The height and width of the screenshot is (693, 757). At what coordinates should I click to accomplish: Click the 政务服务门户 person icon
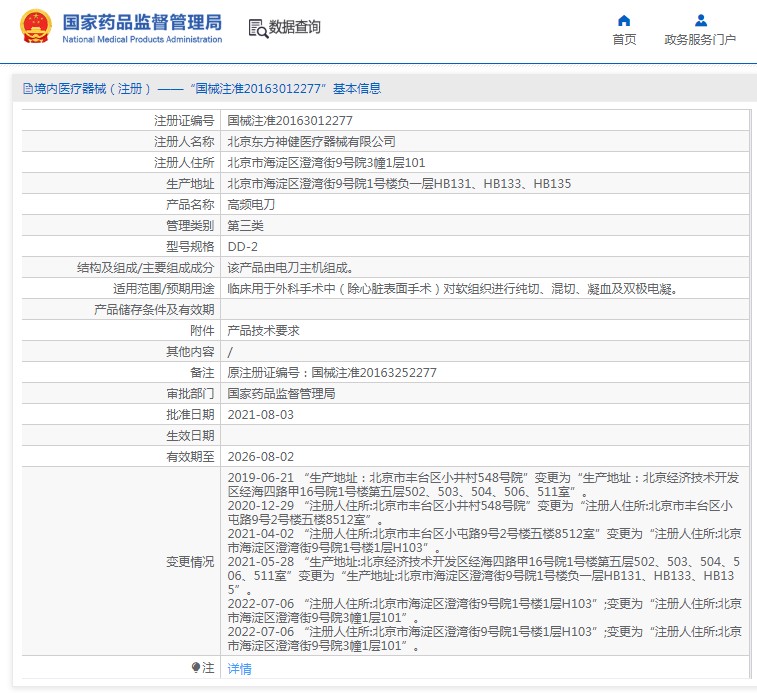[700, 20]
